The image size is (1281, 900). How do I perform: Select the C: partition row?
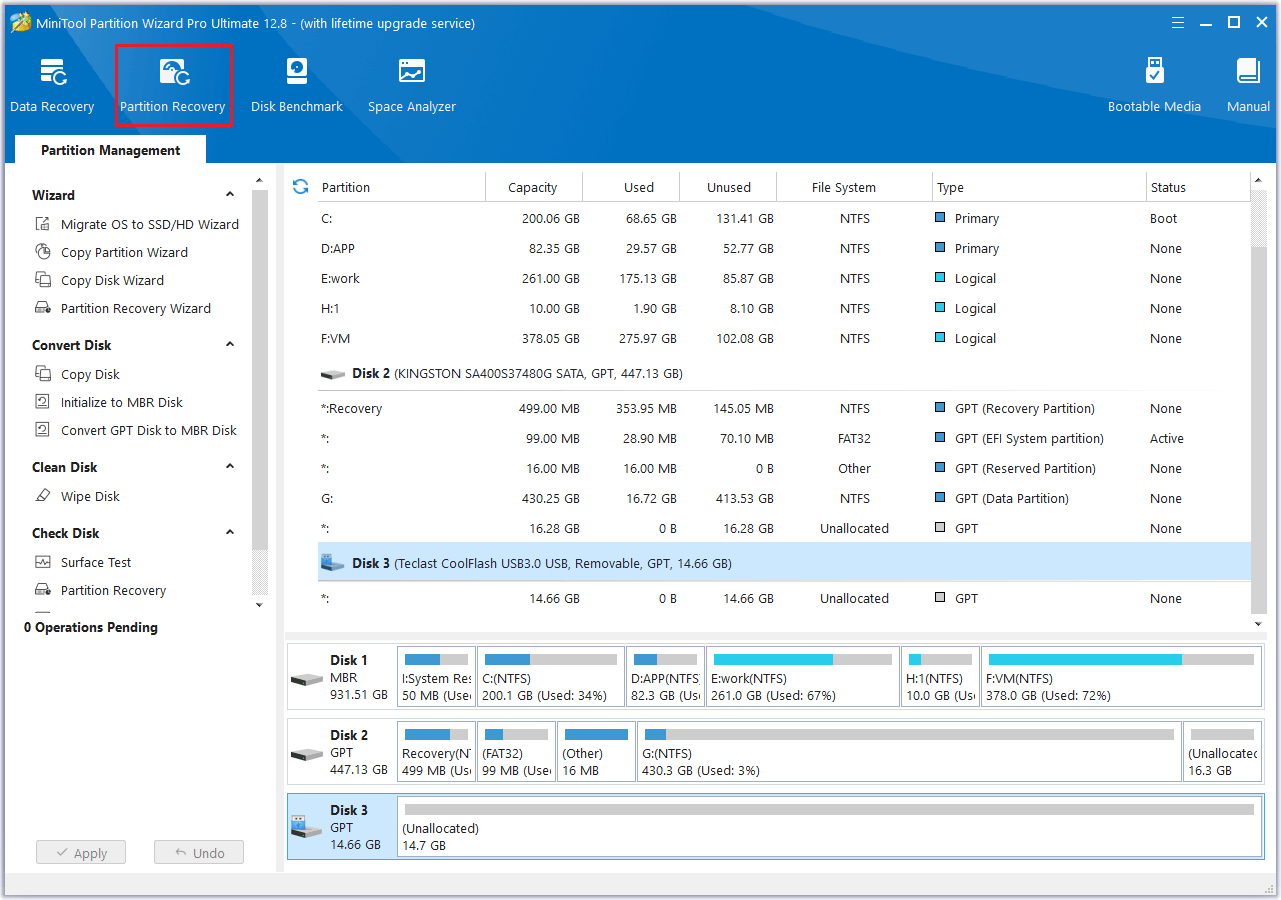(x=784, y=218)
